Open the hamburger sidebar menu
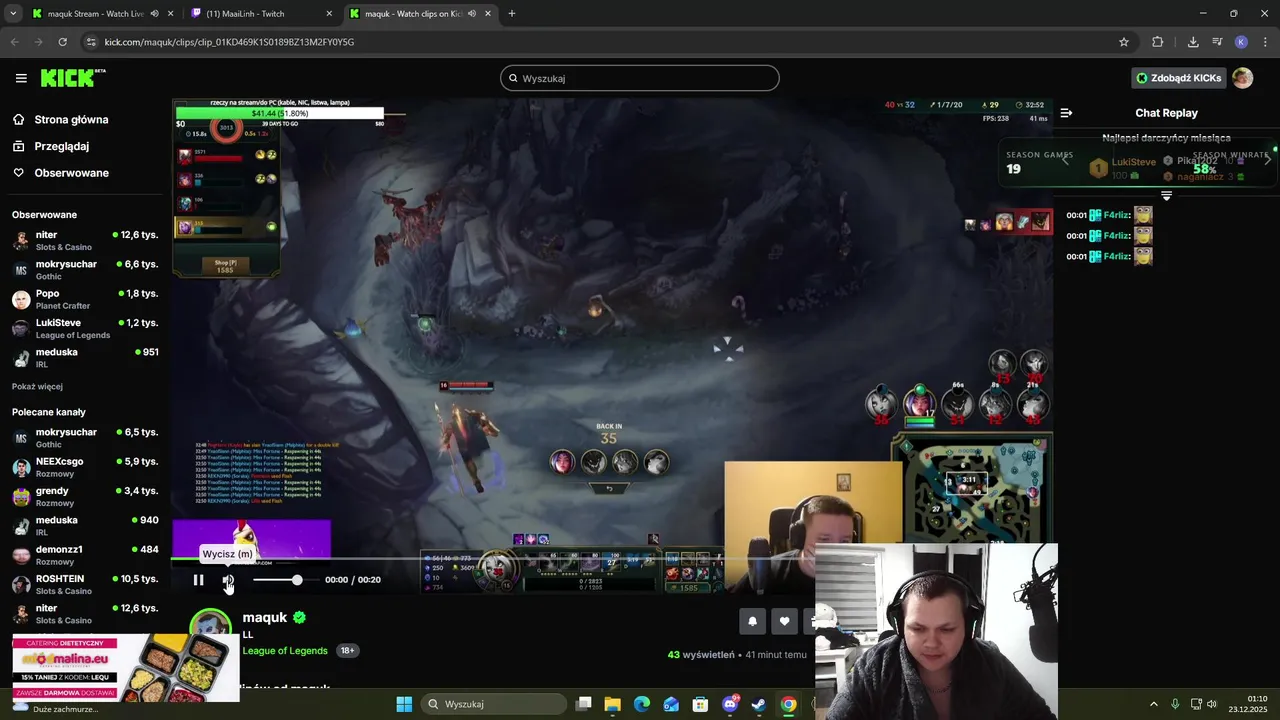Image resolution: width=1280 pixels, height=720 pixels. [21, 78]
